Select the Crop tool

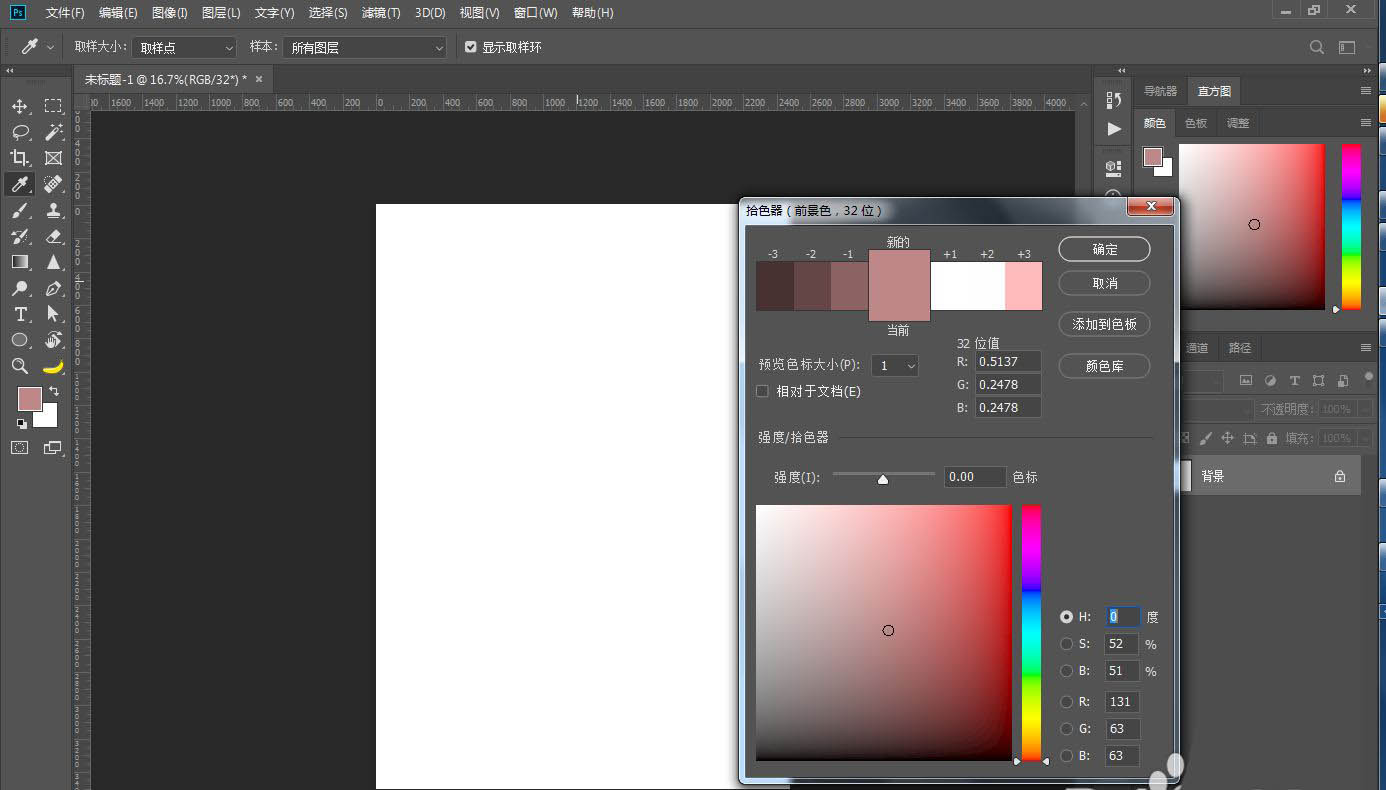coord(20,158)
